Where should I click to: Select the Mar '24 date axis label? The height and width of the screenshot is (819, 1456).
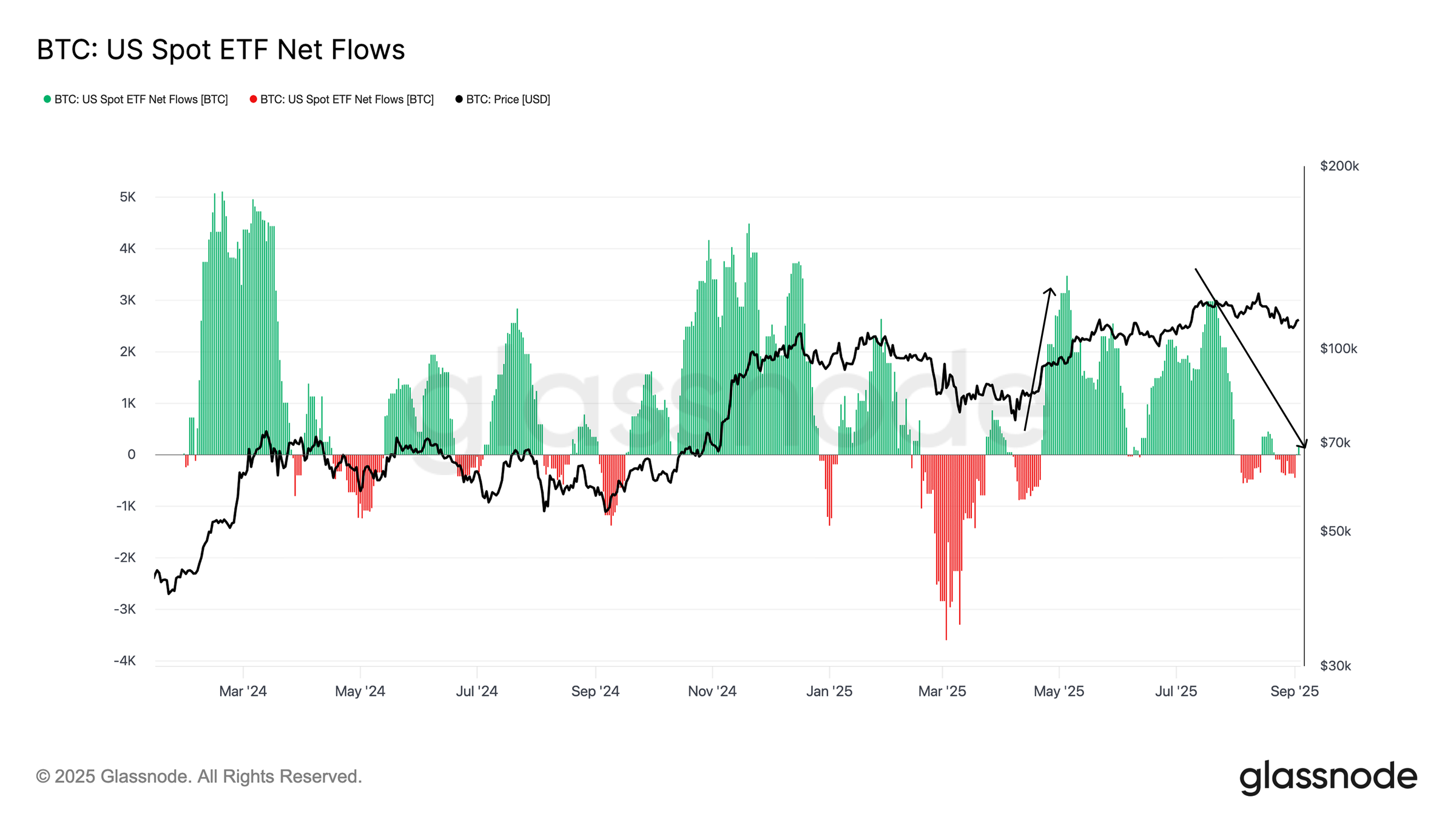[x=243, y=691]
